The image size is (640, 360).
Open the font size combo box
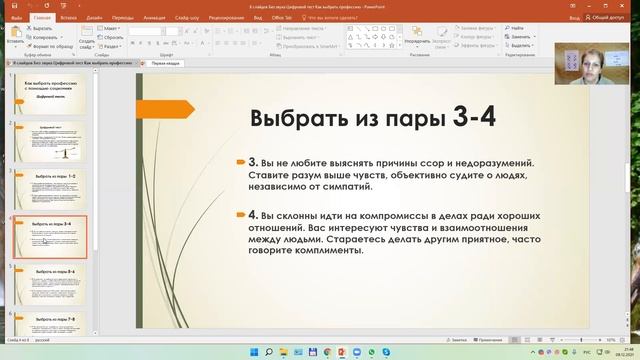coord(173,31)
